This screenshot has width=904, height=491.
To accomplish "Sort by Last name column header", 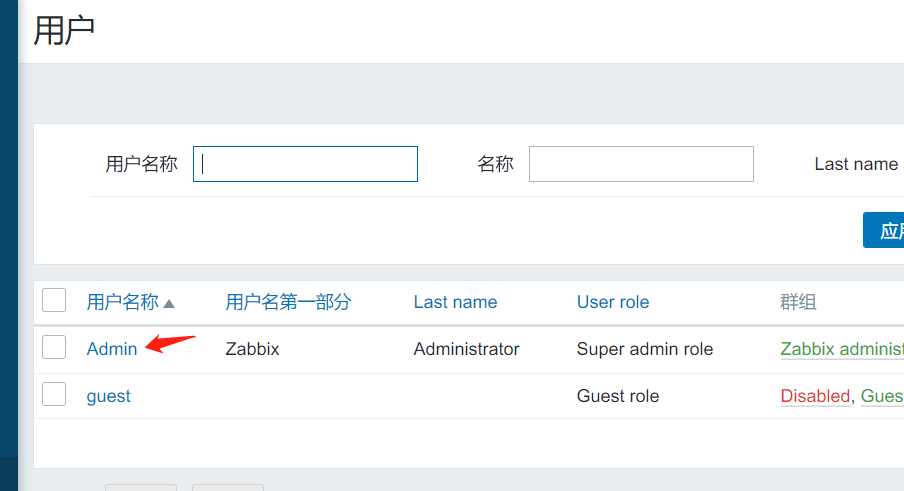I will [455, 302].
